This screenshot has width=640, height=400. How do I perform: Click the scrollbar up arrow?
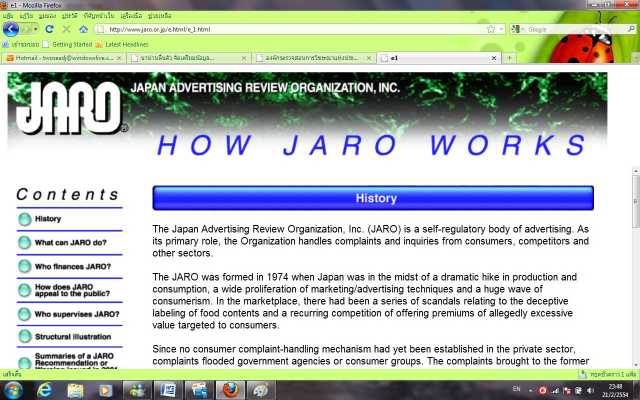pos(636,171)
